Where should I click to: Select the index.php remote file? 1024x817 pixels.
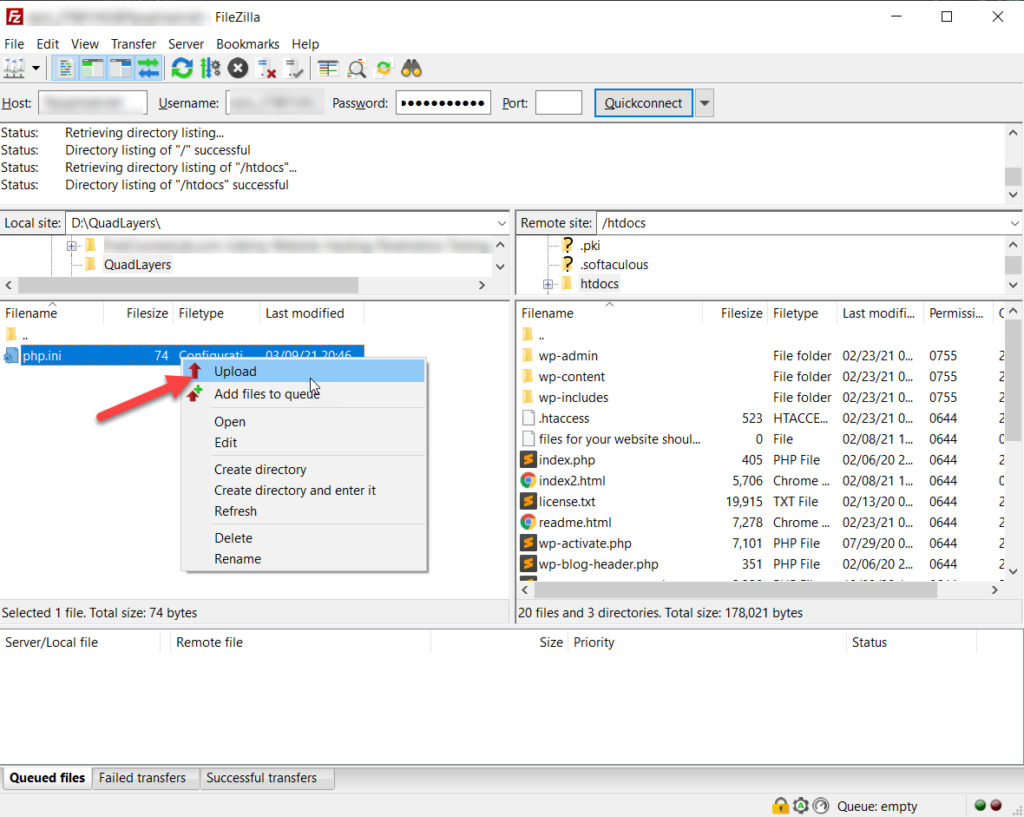[x=566, y=460]
